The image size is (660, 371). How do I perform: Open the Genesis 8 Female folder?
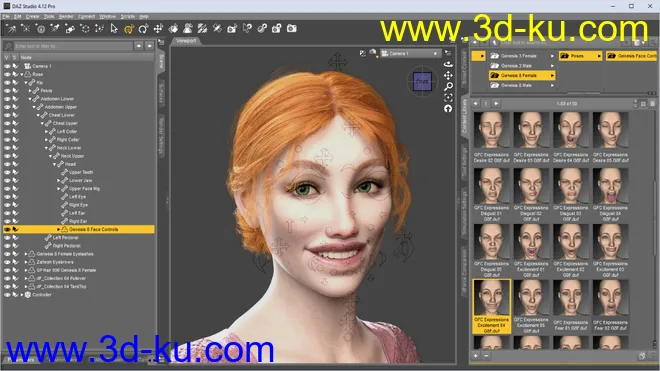coord(522,75)
